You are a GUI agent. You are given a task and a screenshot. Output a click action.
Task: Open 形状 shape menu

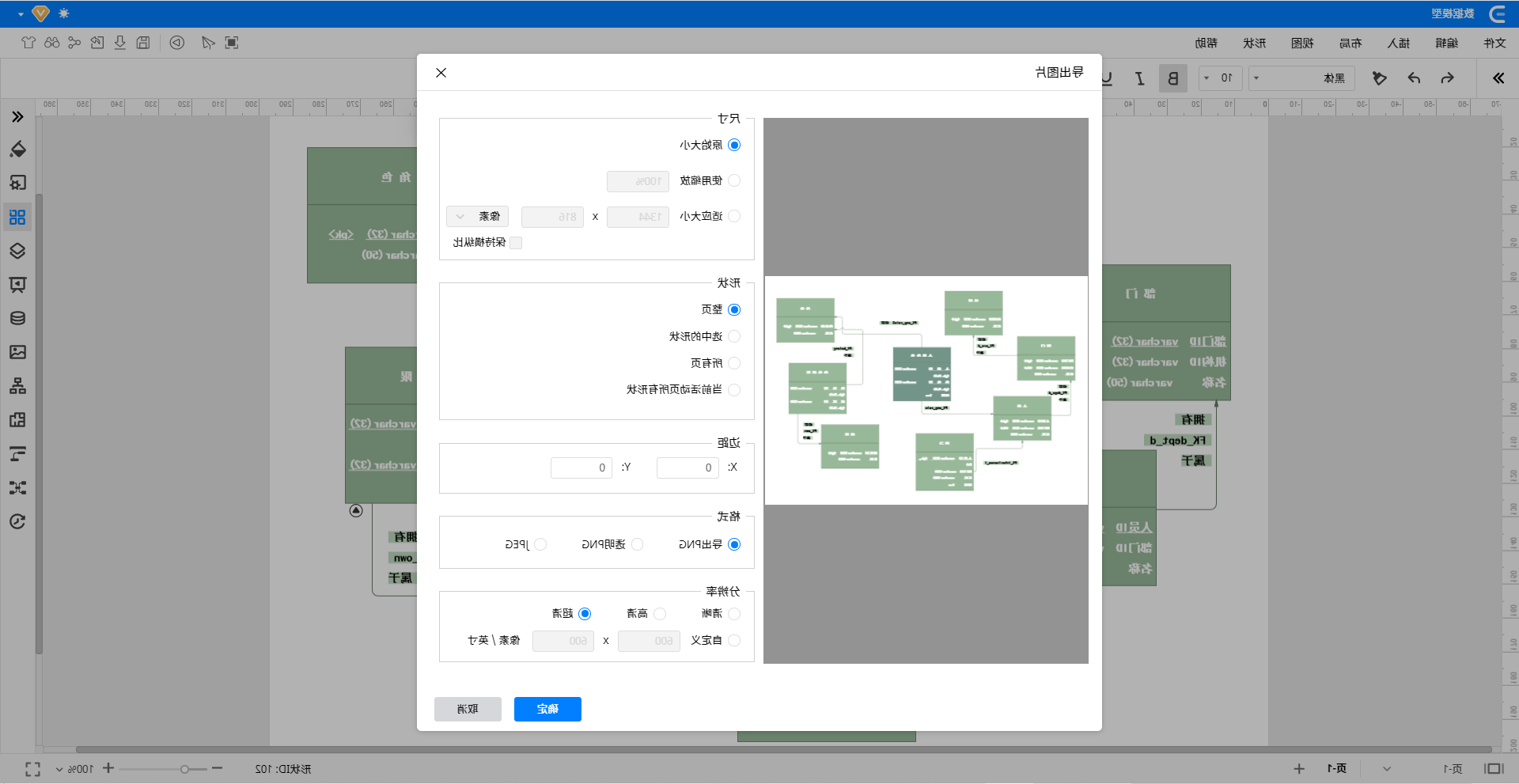[1255, 43]
